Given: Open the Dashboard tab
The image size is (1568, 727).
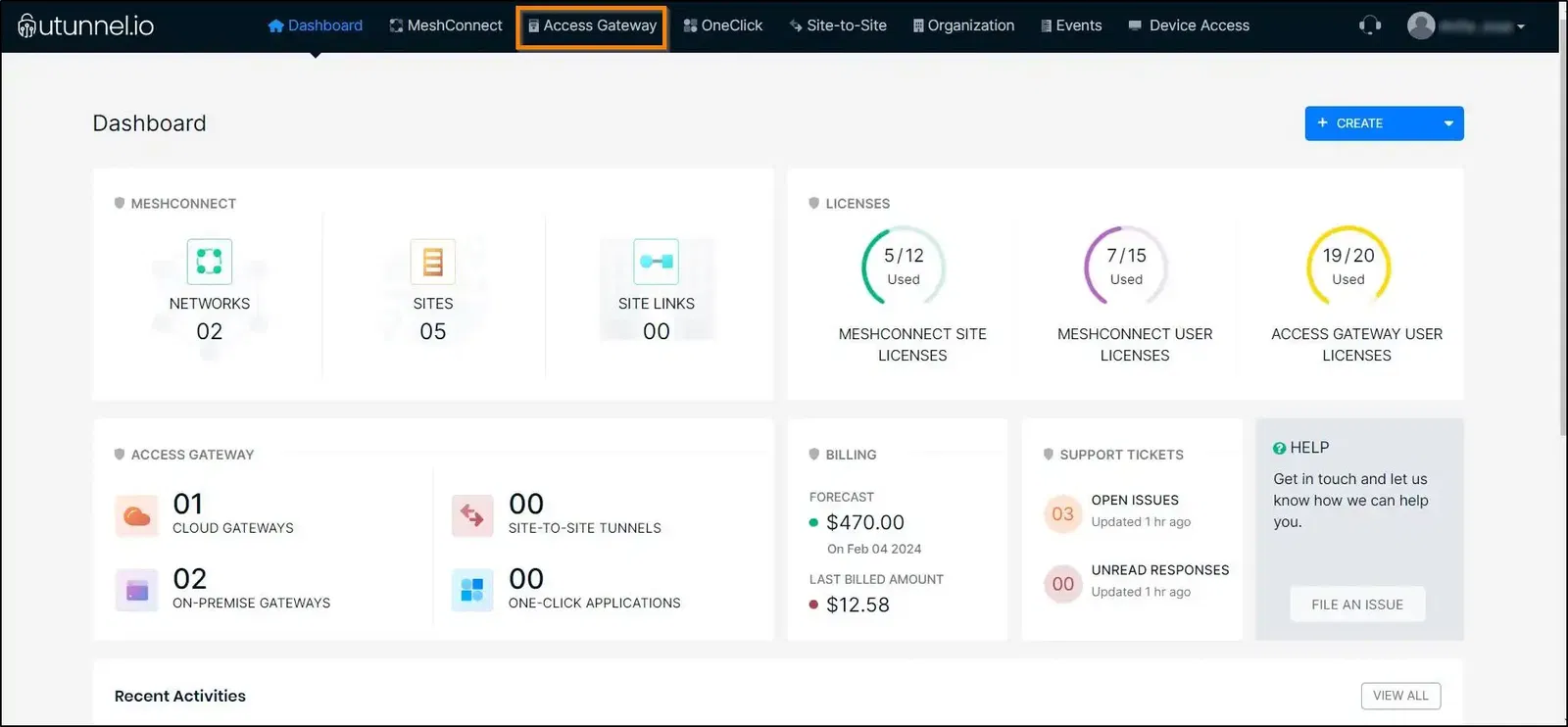Looking at the screenshot, I should click(x=315, y=25).
